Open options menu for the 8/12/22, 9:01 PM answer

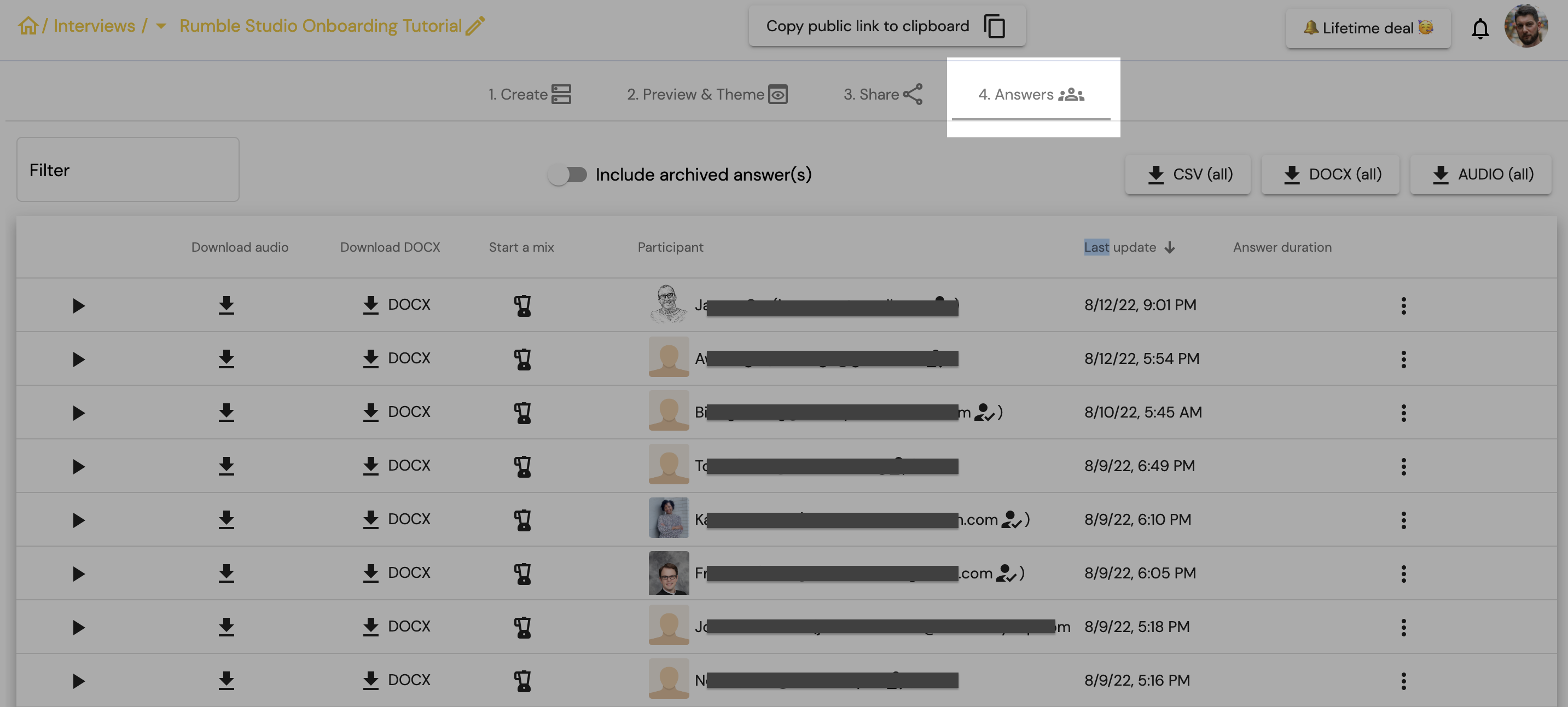pyautogui.click(x=1403, y=305)
